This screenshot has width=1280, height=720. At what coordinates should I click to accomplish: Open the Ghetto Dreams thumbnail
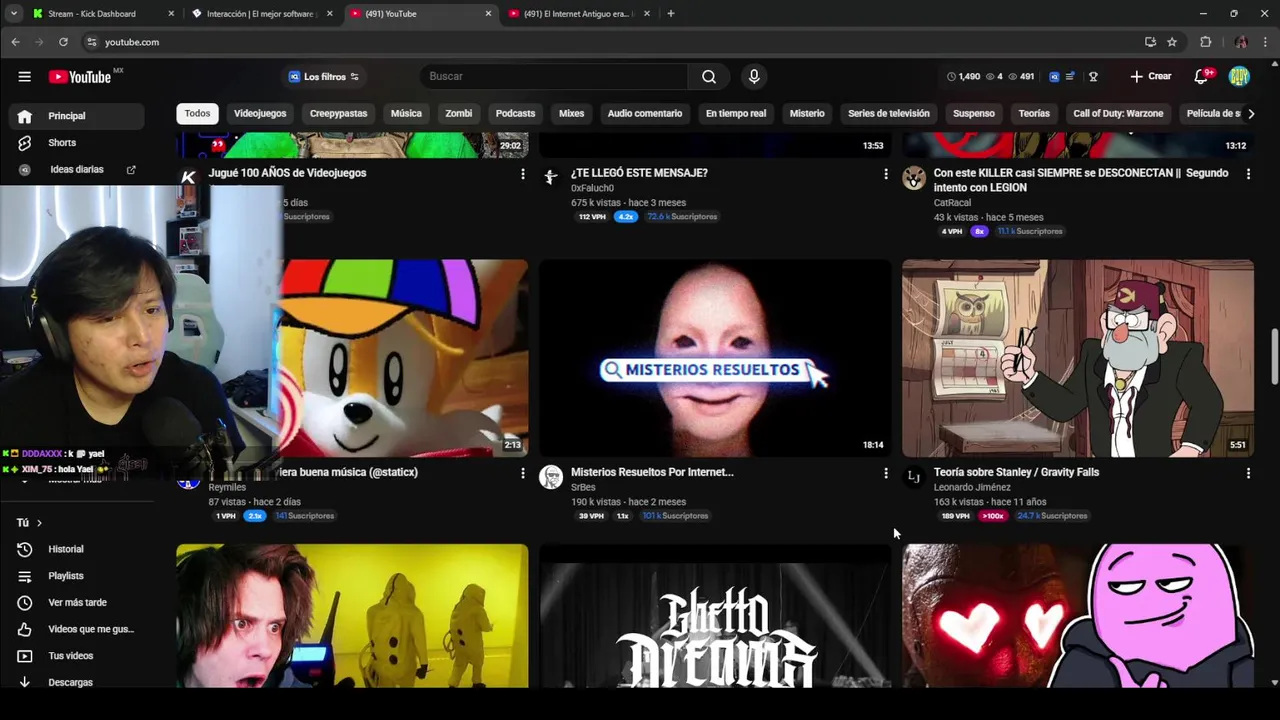click(x=715, y=616)
